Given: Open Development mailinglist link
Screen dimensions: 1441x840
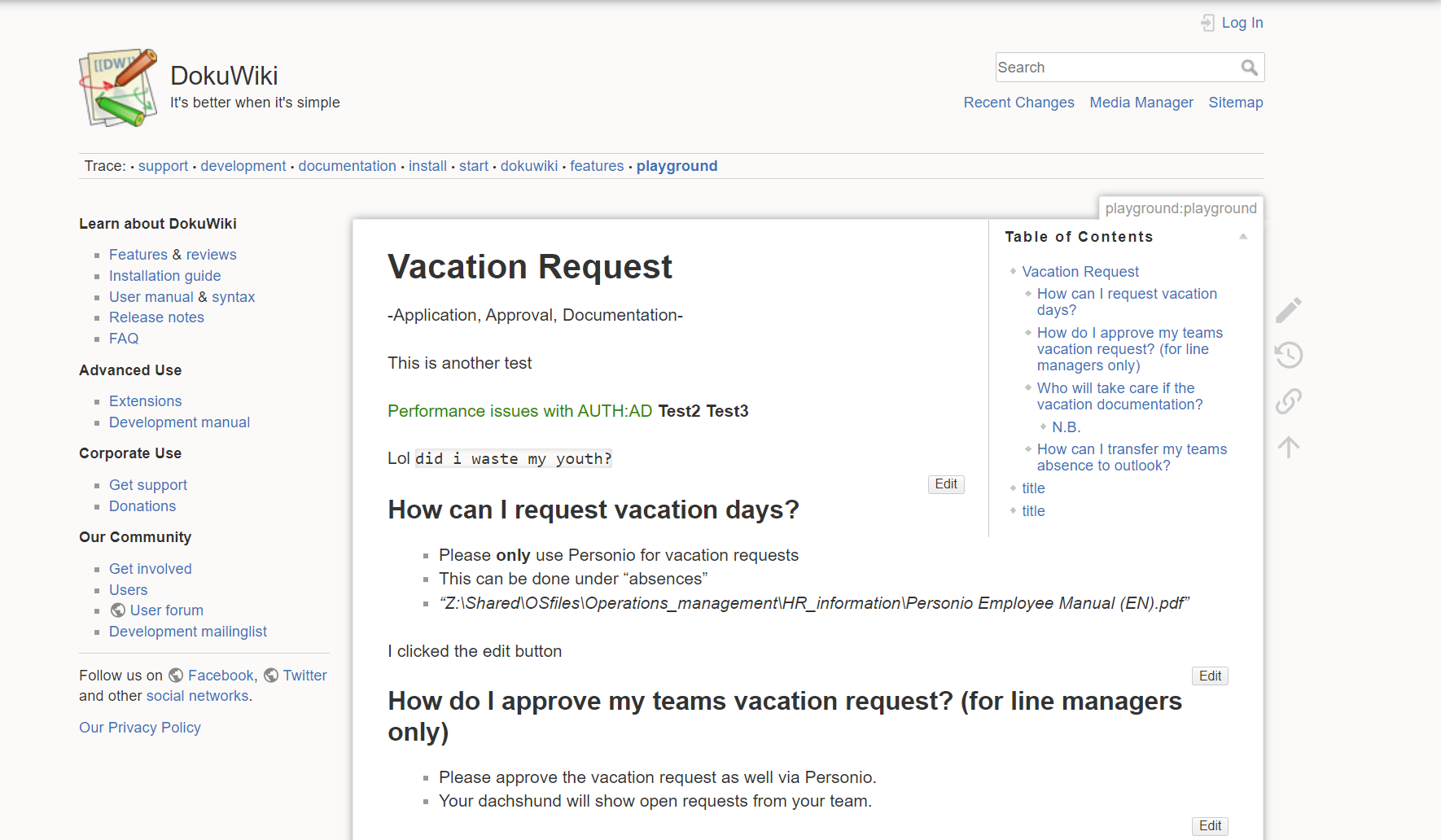Looking at the screenshot, I should coord(188,632).
